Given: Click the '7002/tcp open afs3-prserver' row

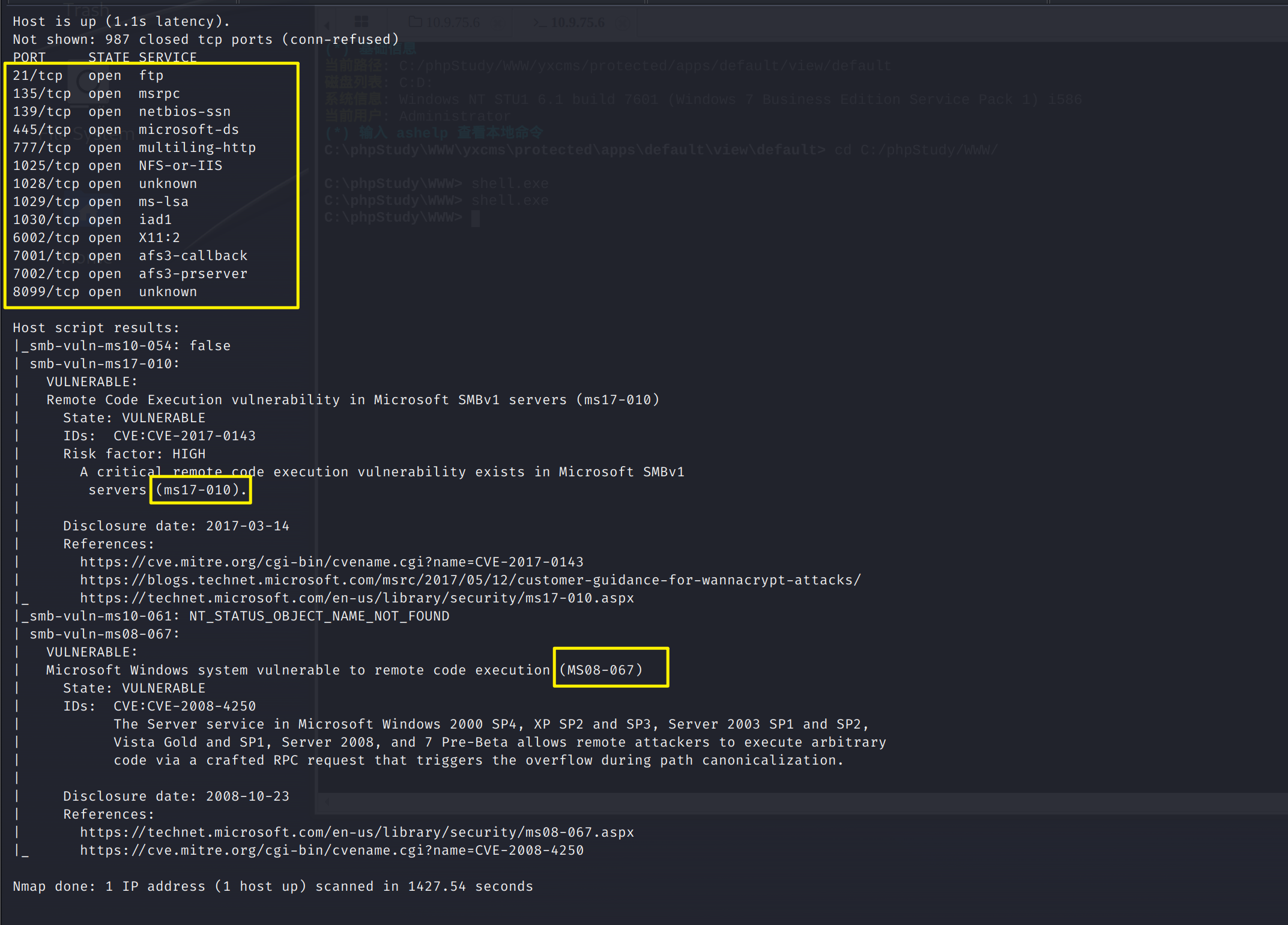Looking at the screenshot, I should 130,274.
